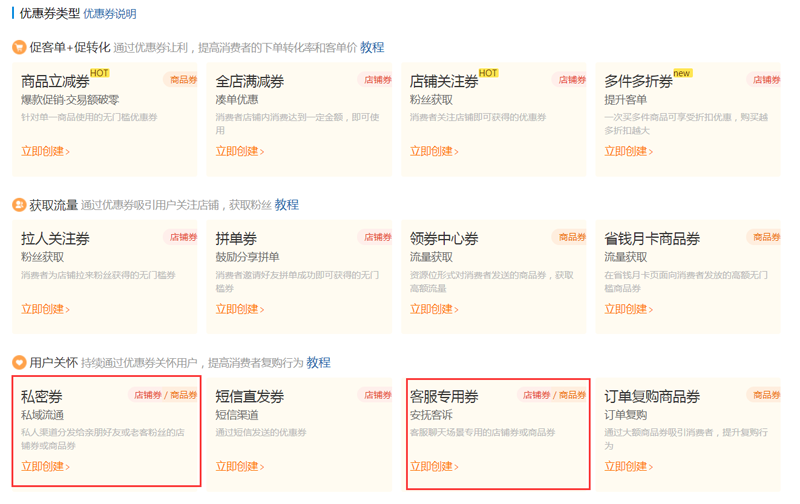Click 立即创建 under 全店满减券

pos(239,152)
